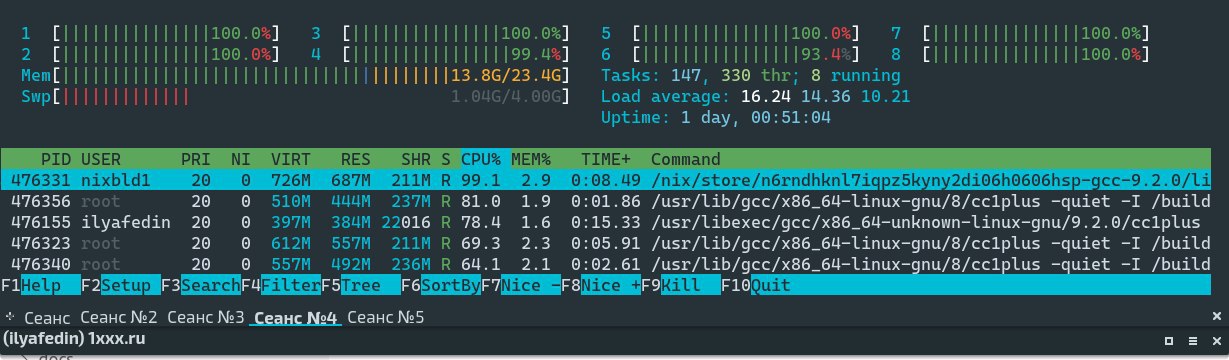Click F9 Kill in the htop footer
Viewport: 1229px width, 360px height.
click(680, 285)
